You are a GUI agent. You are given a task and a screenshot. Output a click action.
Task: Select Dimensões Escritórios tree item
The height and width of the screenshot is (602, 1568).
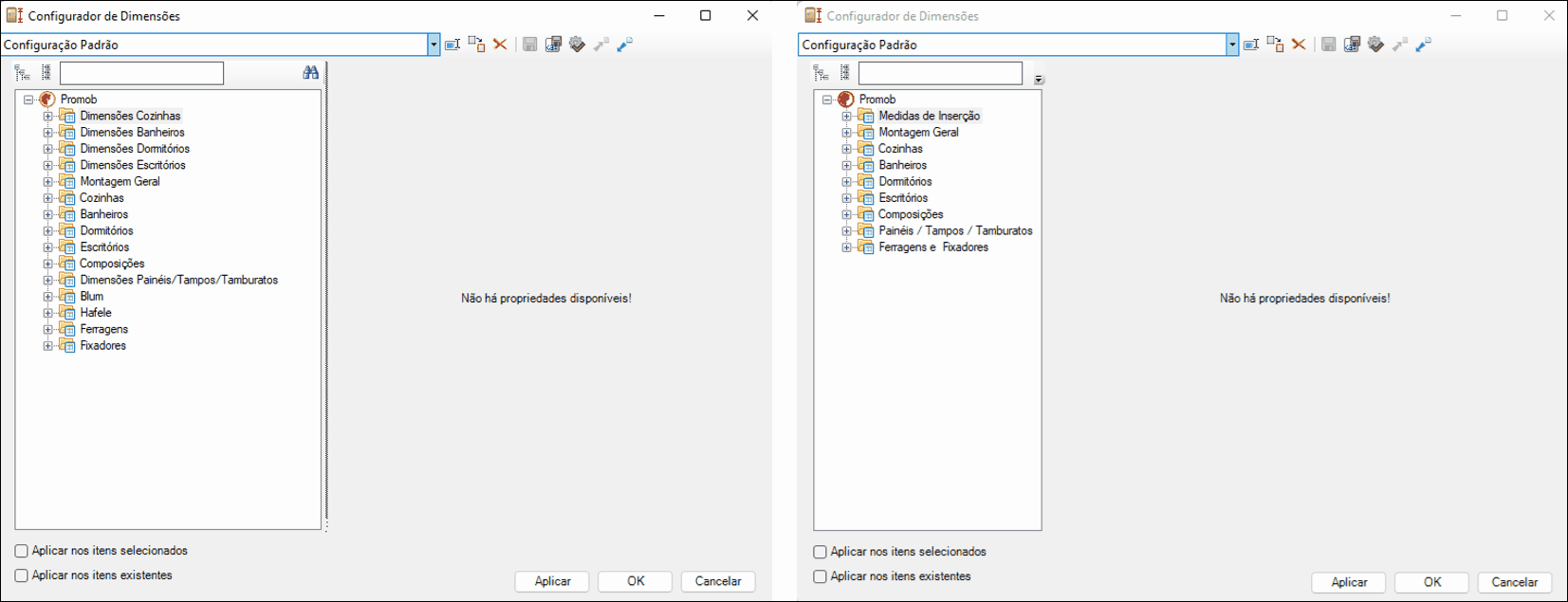point(133,165)
